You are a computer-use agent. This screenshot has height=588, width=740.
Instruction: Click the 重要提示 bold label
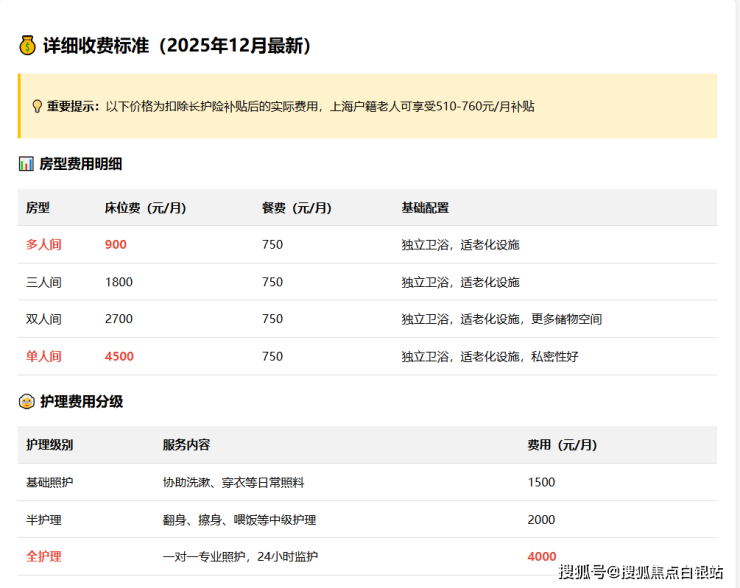(x=74, y=106)
